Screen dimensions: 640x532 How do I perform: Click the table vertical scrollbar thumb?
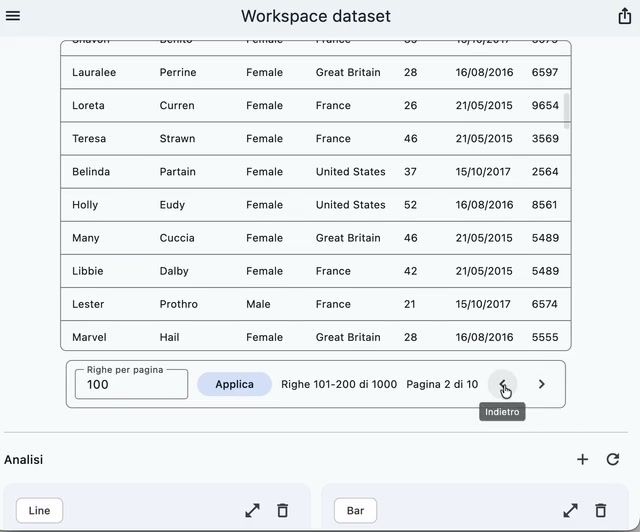click(567, 110)
